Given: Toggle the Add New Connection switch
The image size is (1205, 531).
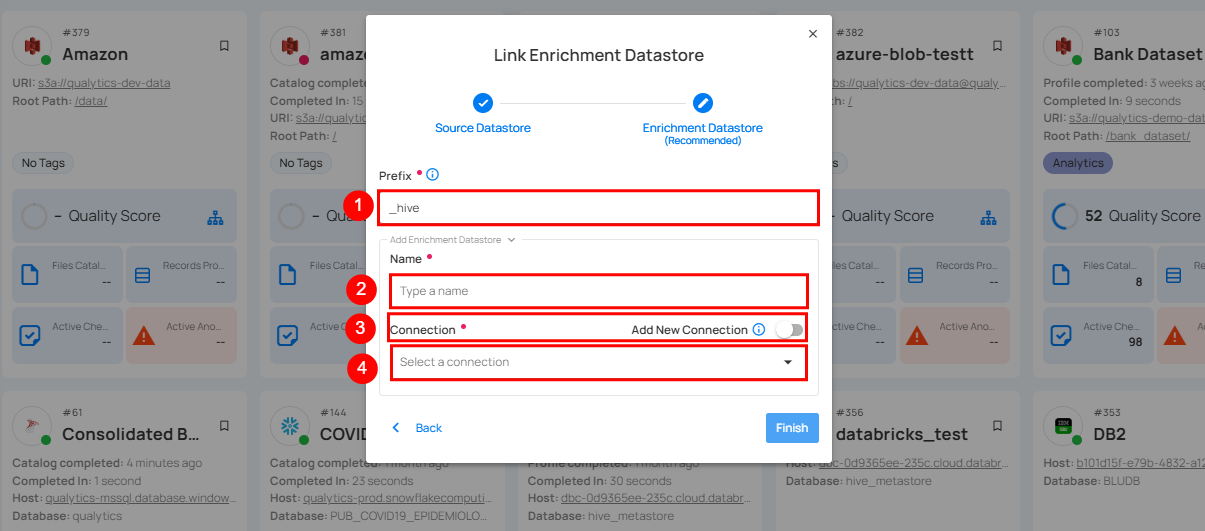Looking at the screenshot, I should click(x=789, y=330).
